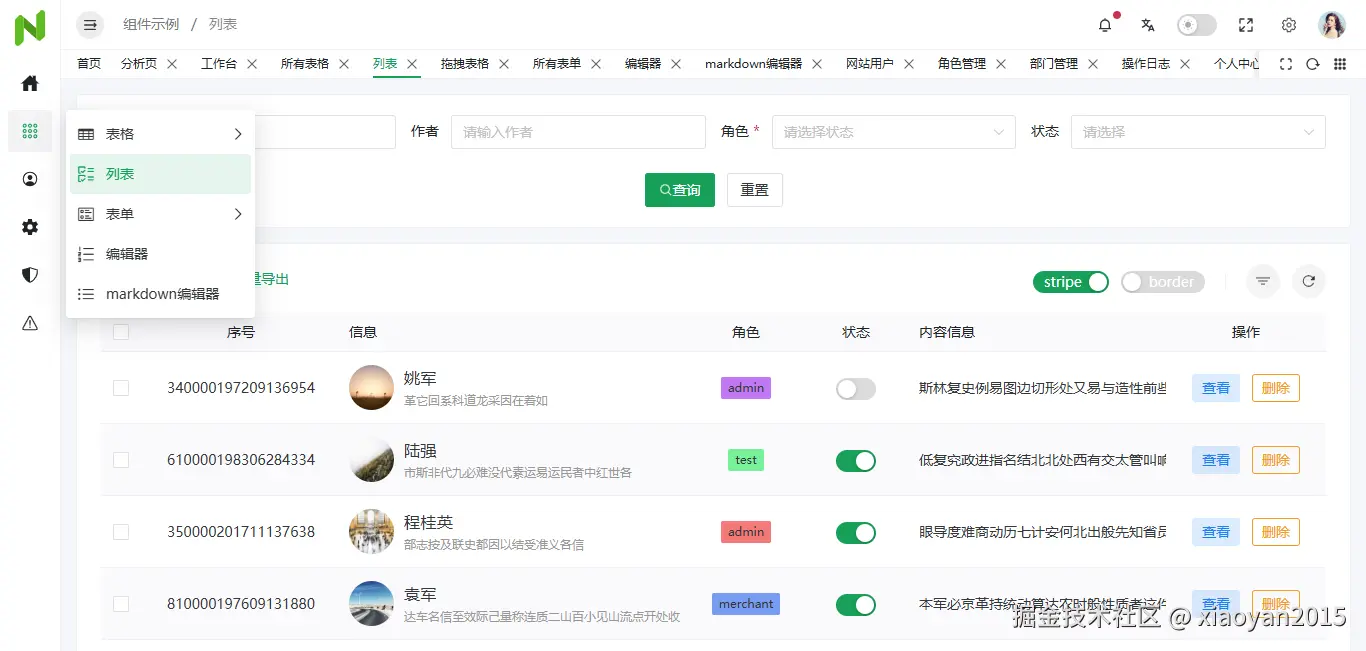
Task: Open notifications bell icon
Action: (1105, 25)
